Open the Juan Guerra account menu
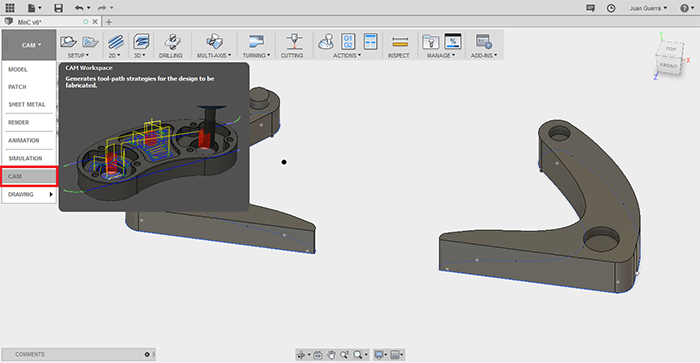The image size is (700, 363). pos(648,8)
